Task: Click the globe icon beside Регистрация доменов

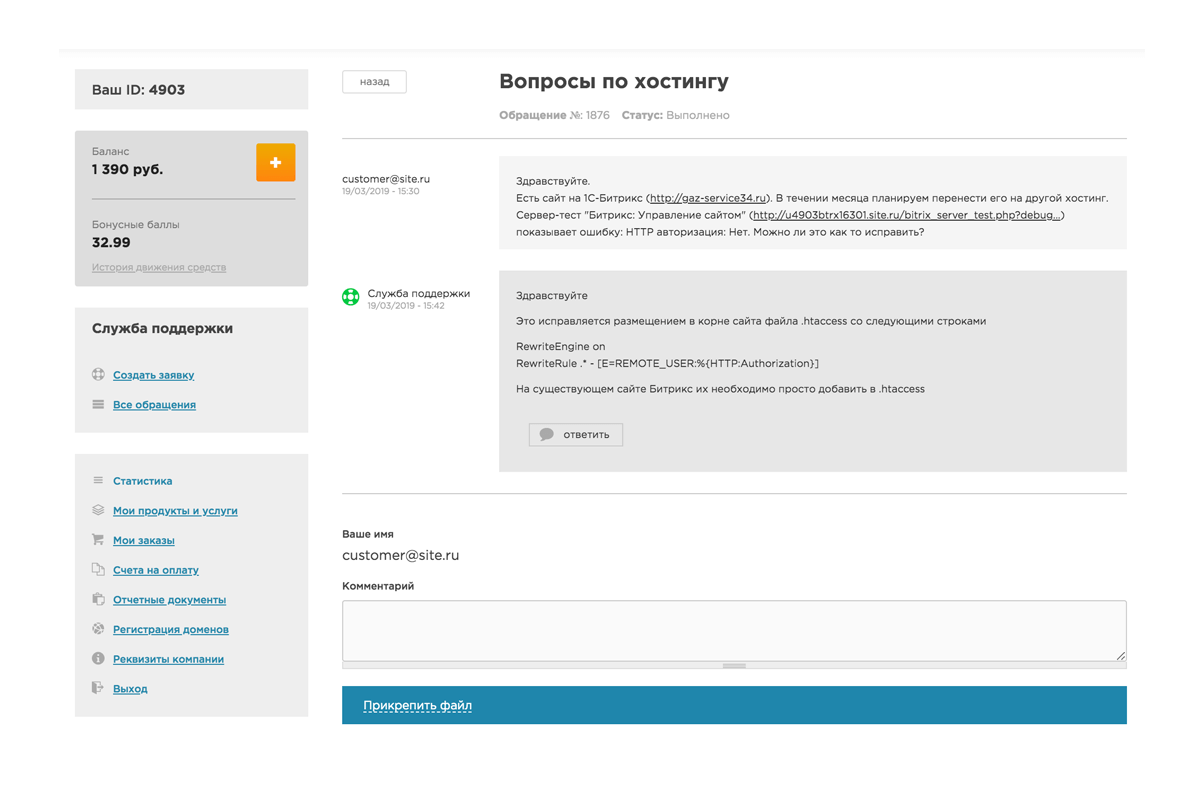Action: pos(98,629)
